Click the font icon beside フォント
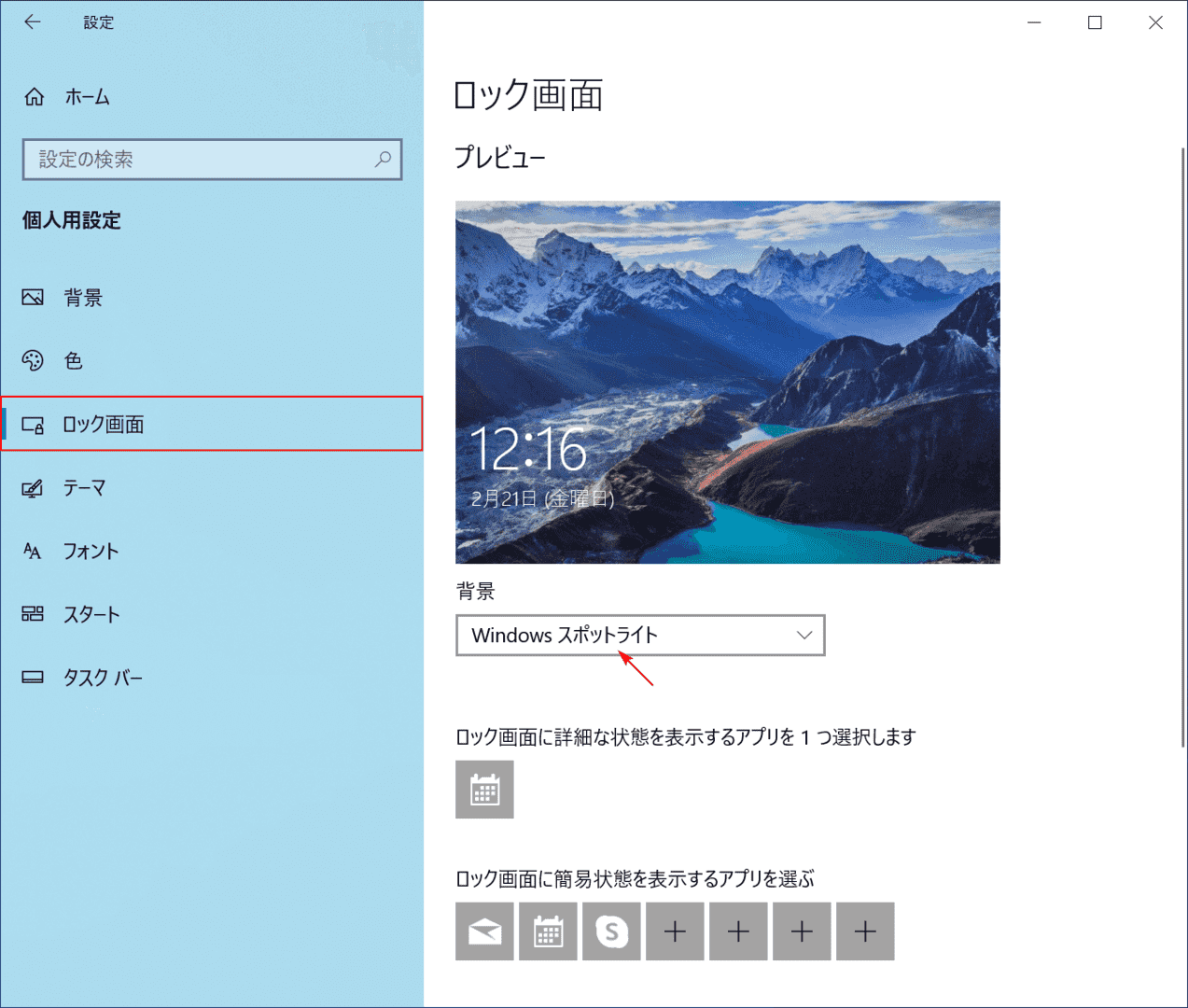 tap(33, 552)
